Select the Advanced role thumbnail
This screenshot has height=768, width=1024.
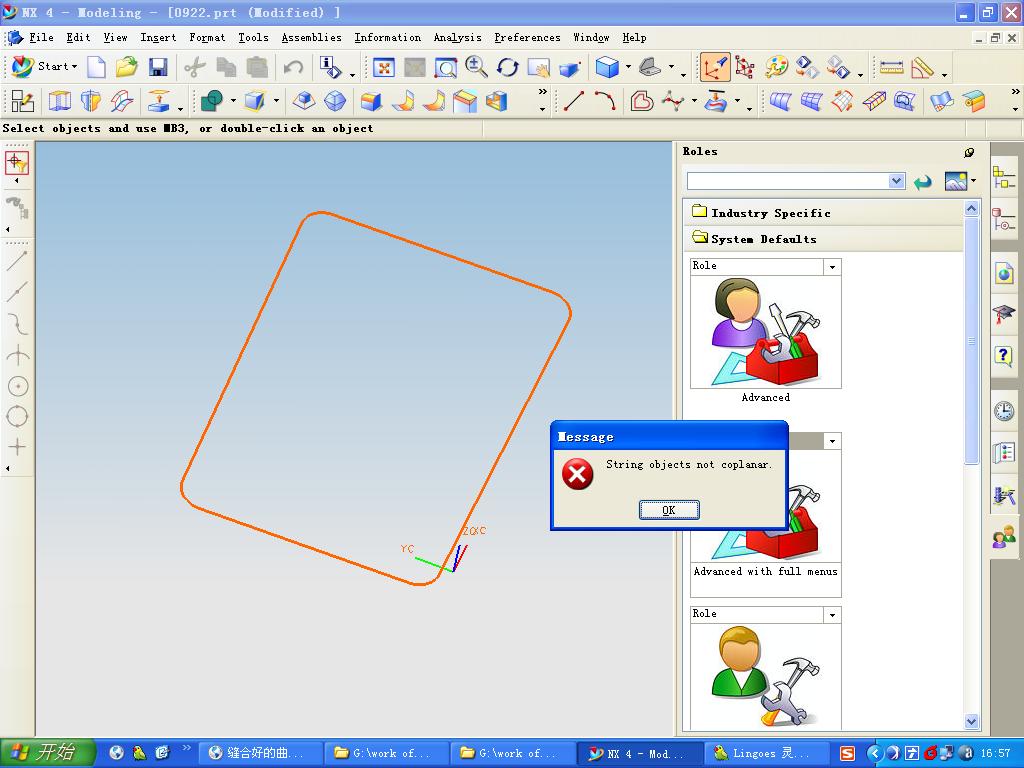click(x=765, y=332)
